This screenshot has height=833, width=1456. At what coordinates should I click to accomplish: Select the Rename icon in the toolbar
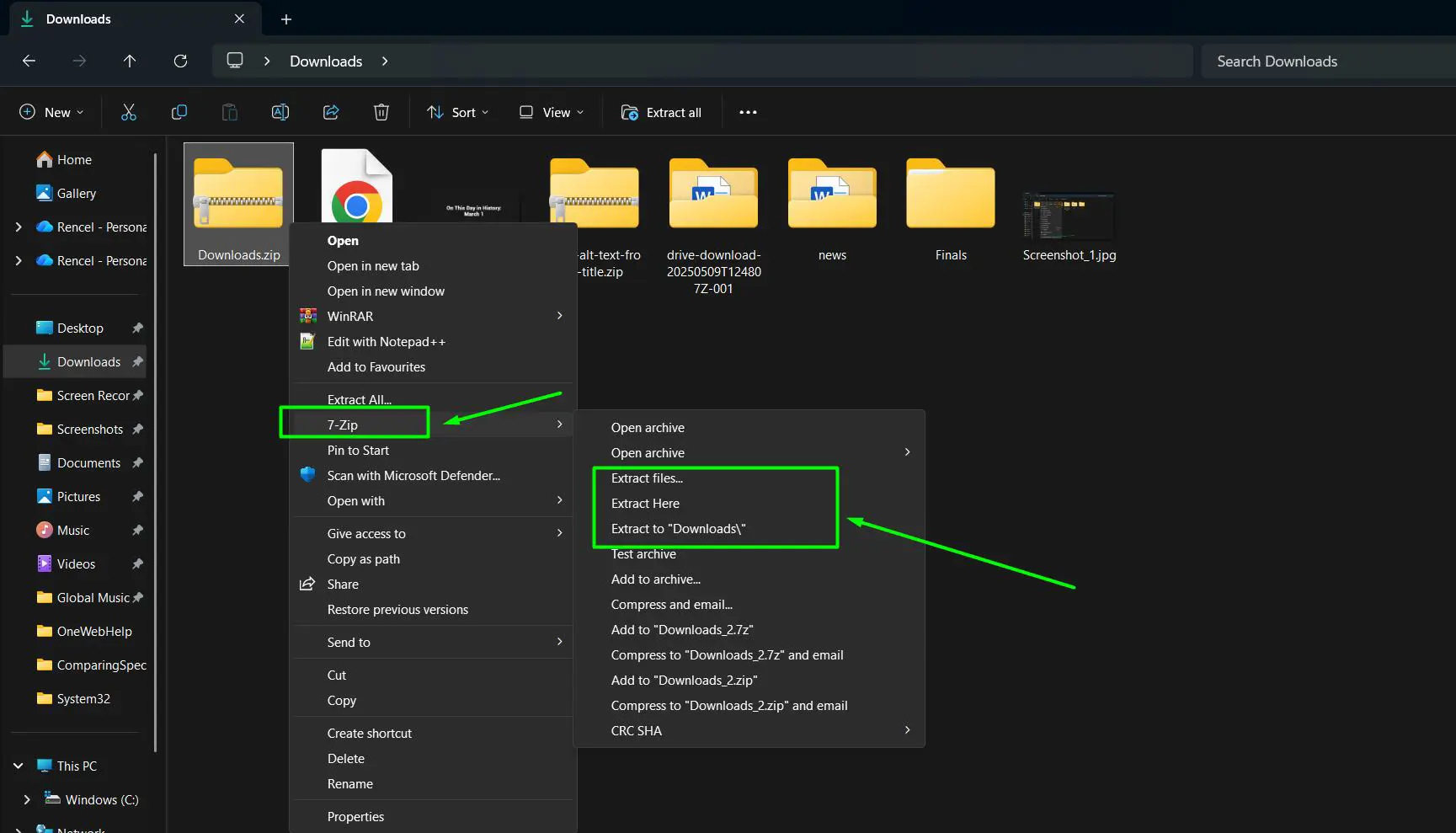tap(280, 111)
